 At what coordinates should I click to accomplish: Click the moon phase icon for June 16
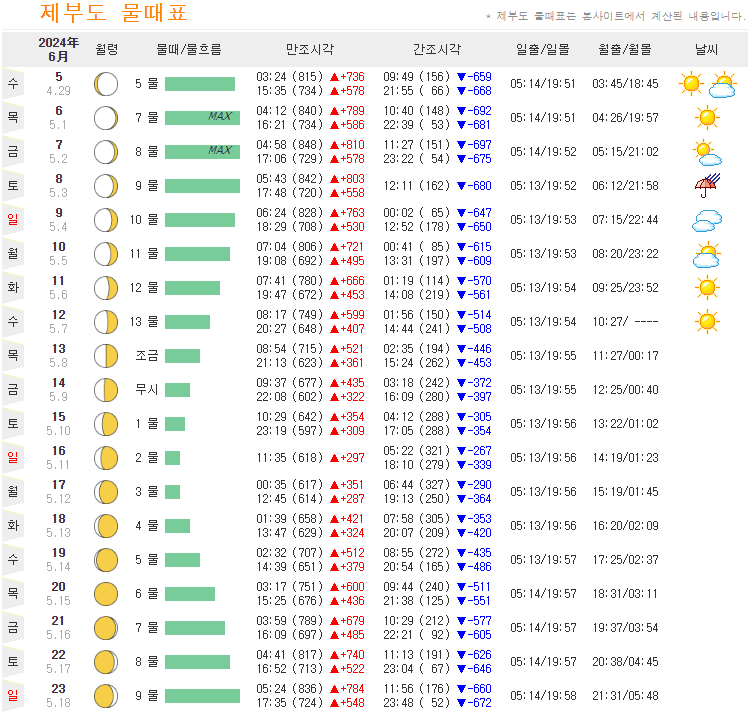[106, 458]
